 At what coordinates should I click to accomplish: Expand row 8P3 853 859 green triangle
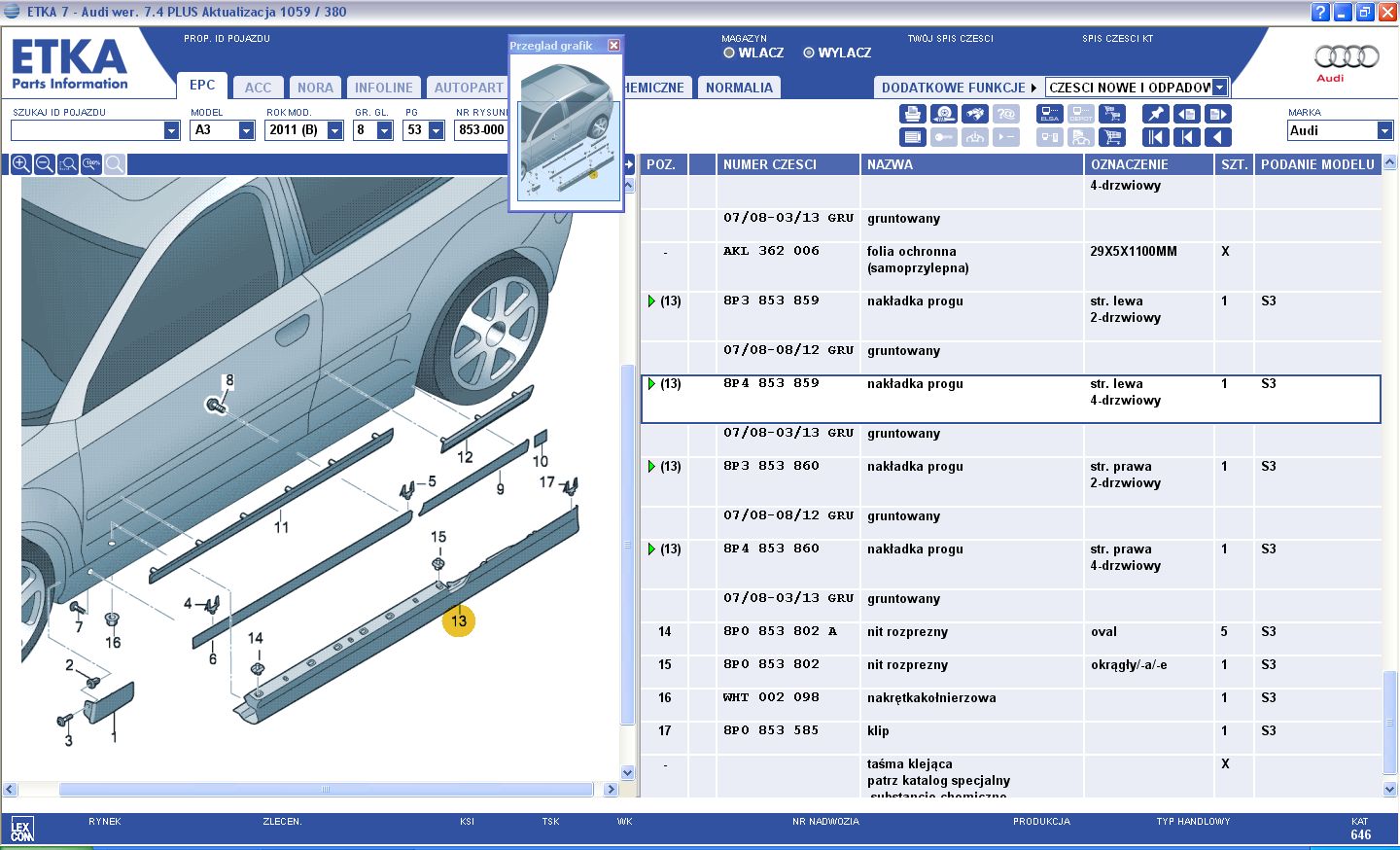click(x=651, y=301)
